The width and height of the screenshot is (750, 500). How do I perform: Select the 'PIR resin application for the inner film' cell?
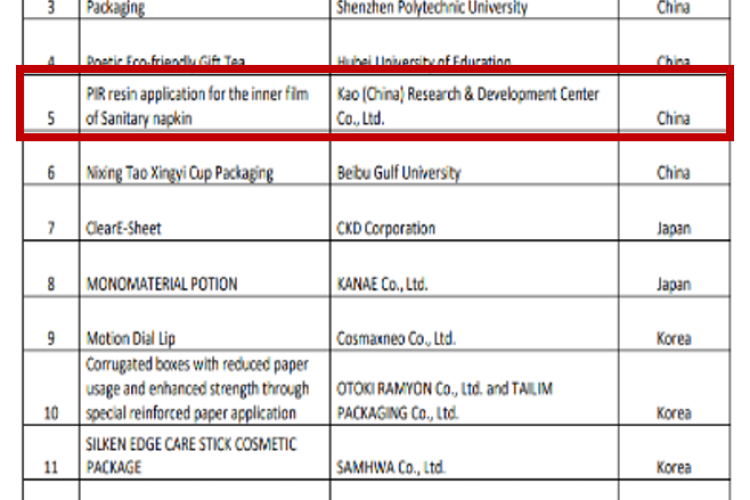[x=205, y=102]
